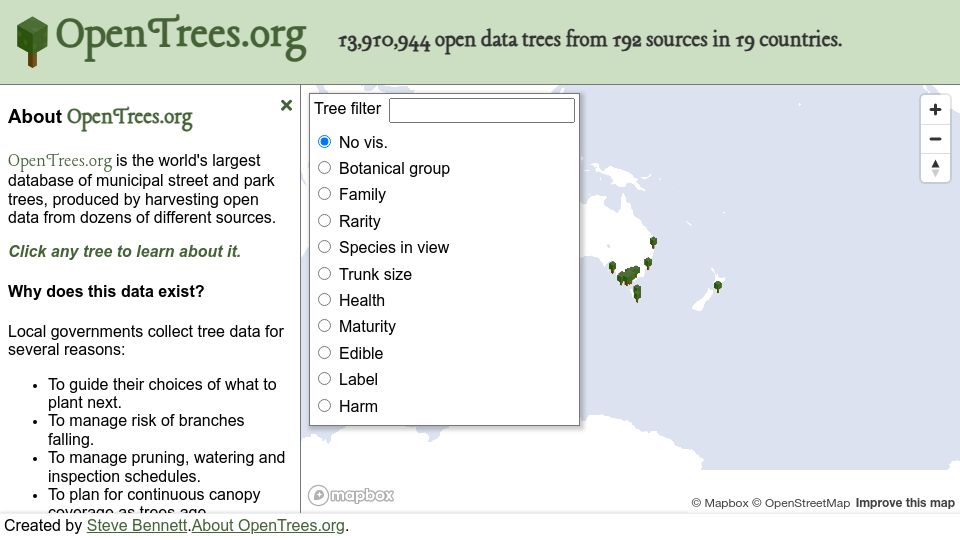This screenshot has height=540, width=960.
Task: Select the Harm radio option
Action: point(324,406)
